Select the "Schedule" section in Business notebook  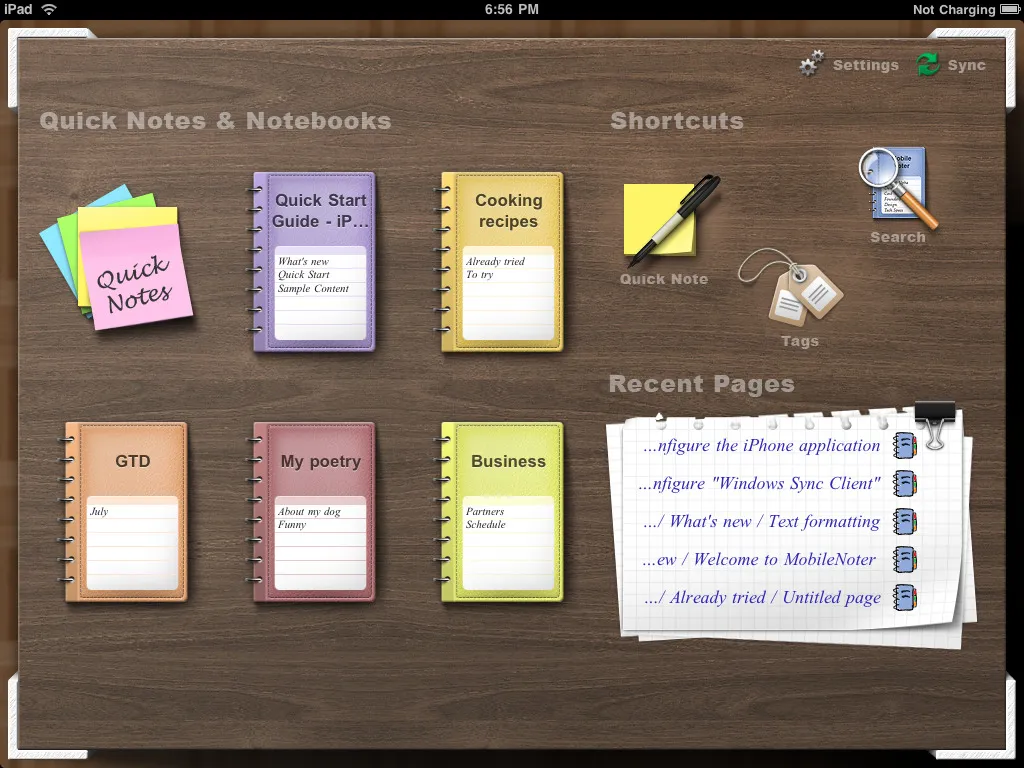[486, 525]
